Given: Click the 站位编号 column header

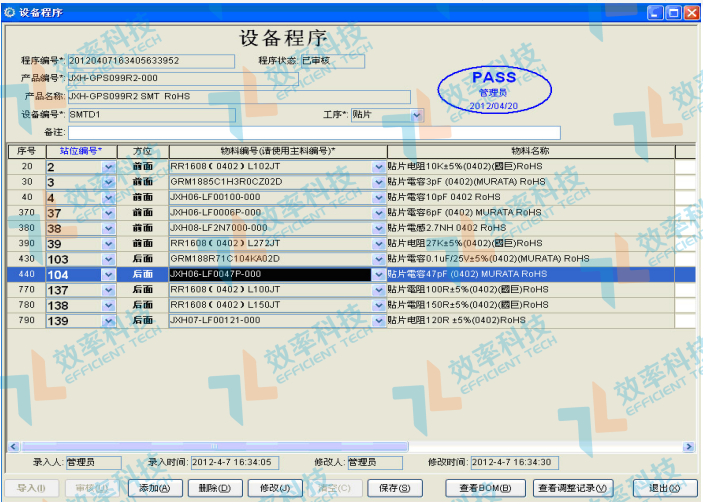Looking at the screenshot, I should (80, 151).
